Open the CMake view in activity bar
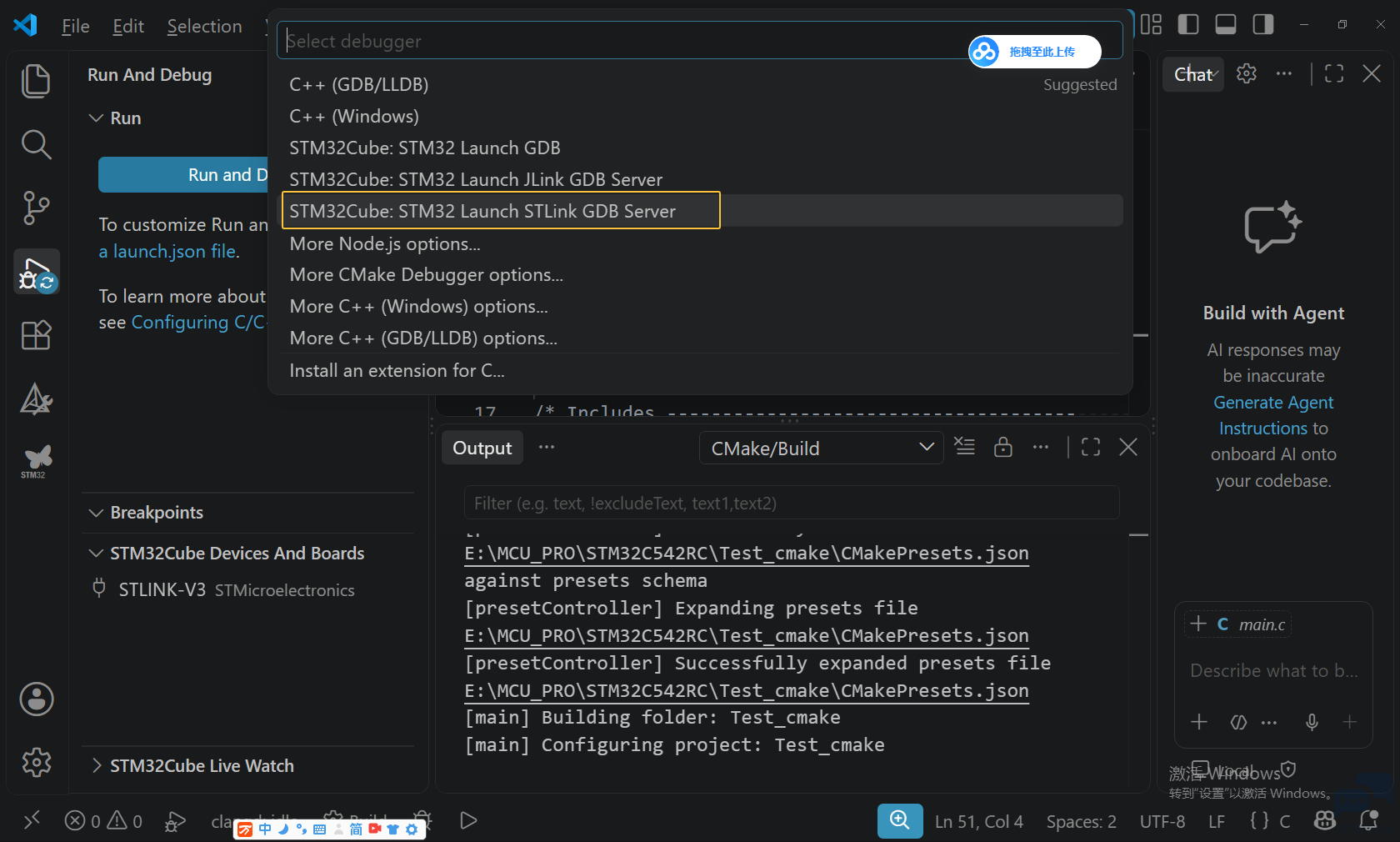Viewport: 1400px width, 842px height. pyautogui.click(x=36, y=399)
